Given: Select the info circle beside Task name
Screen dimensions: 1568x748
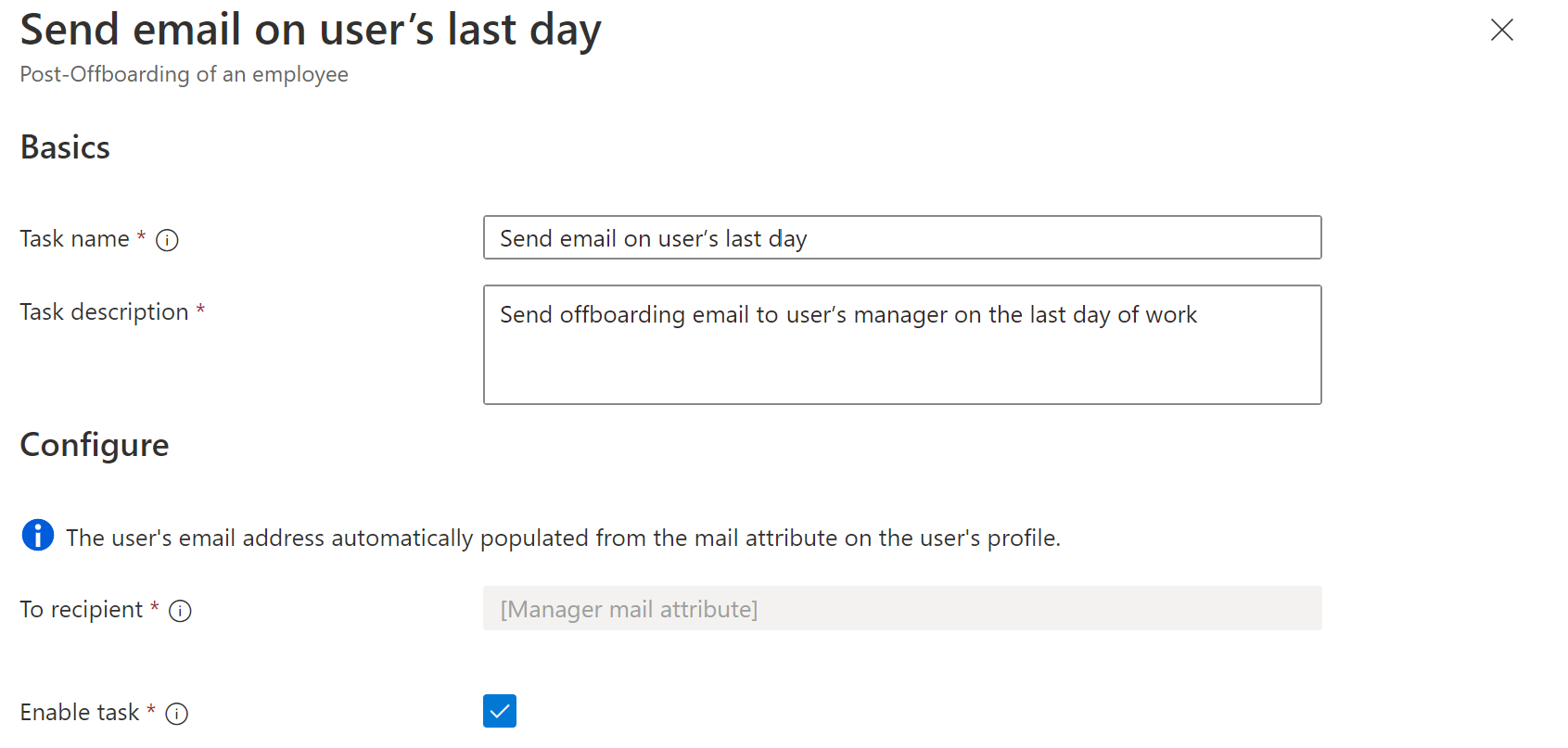Looking at the screenshot, I should (x=166, y=240).
